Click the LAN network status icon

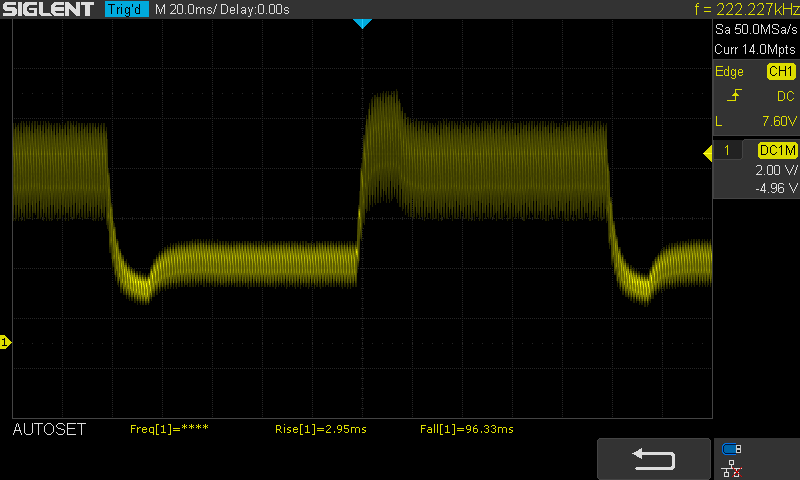point(732,469)
